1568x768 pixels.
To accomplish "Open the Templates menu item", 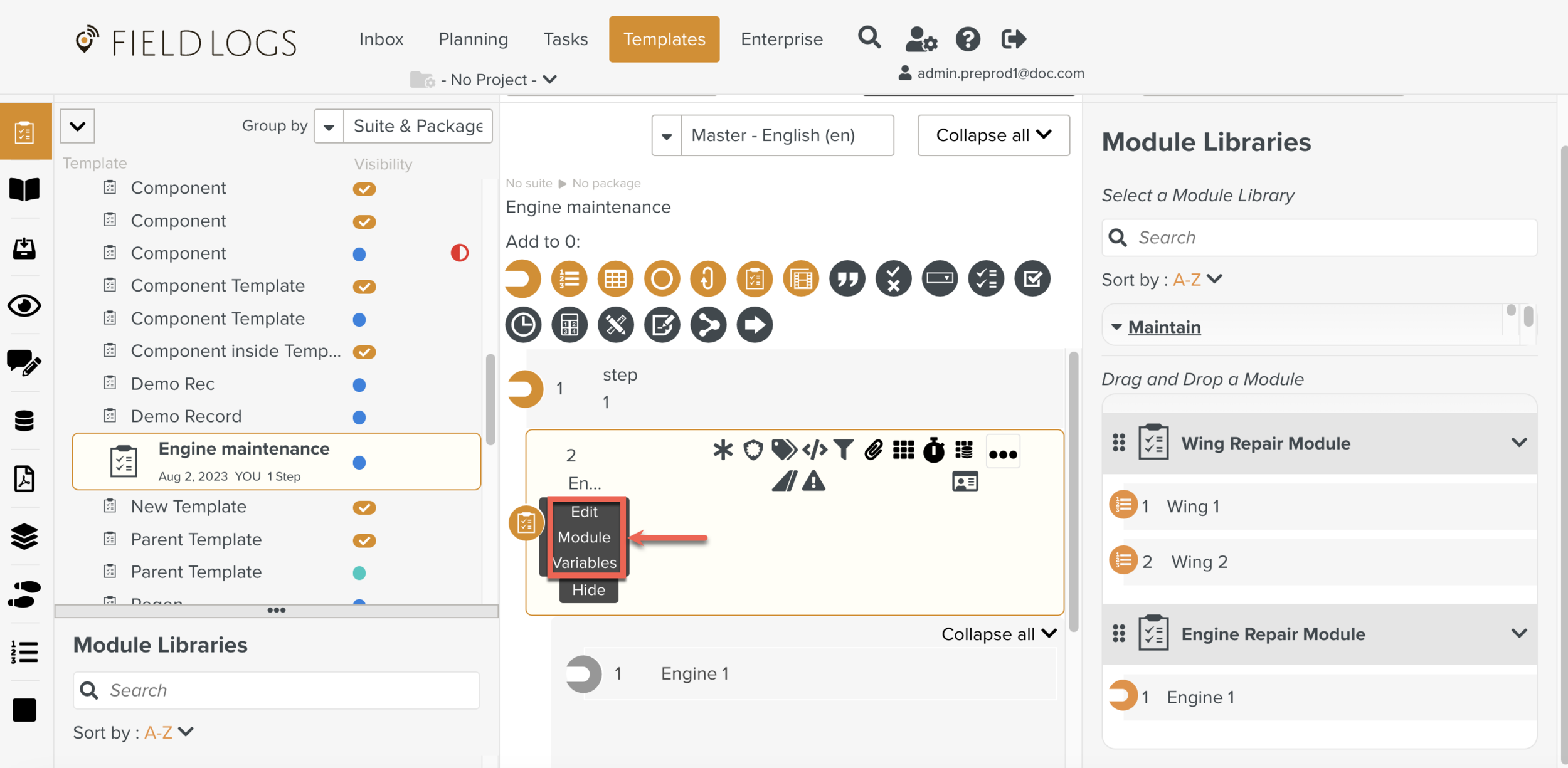I will coord(664,39).
